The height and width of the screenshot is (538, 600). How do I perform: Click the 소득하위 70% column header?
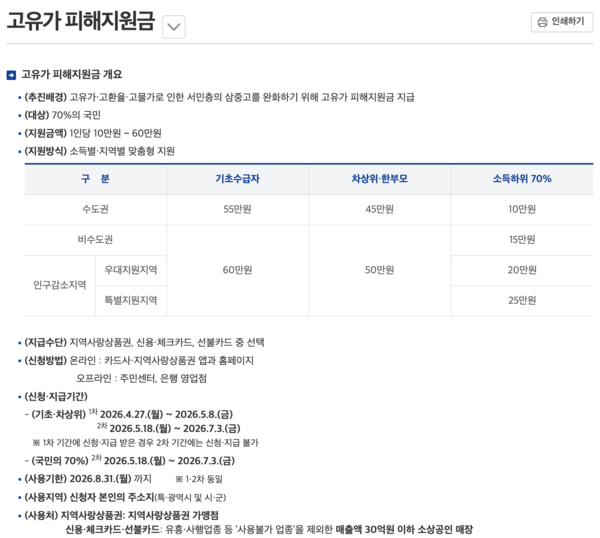click(522, 179)
